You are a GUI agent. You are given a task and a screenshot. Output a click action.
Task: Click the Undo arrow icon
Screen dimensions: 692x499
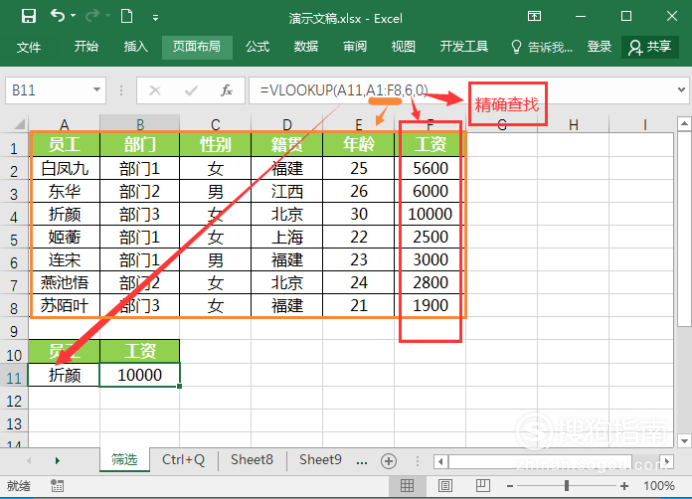pos(57,16)
